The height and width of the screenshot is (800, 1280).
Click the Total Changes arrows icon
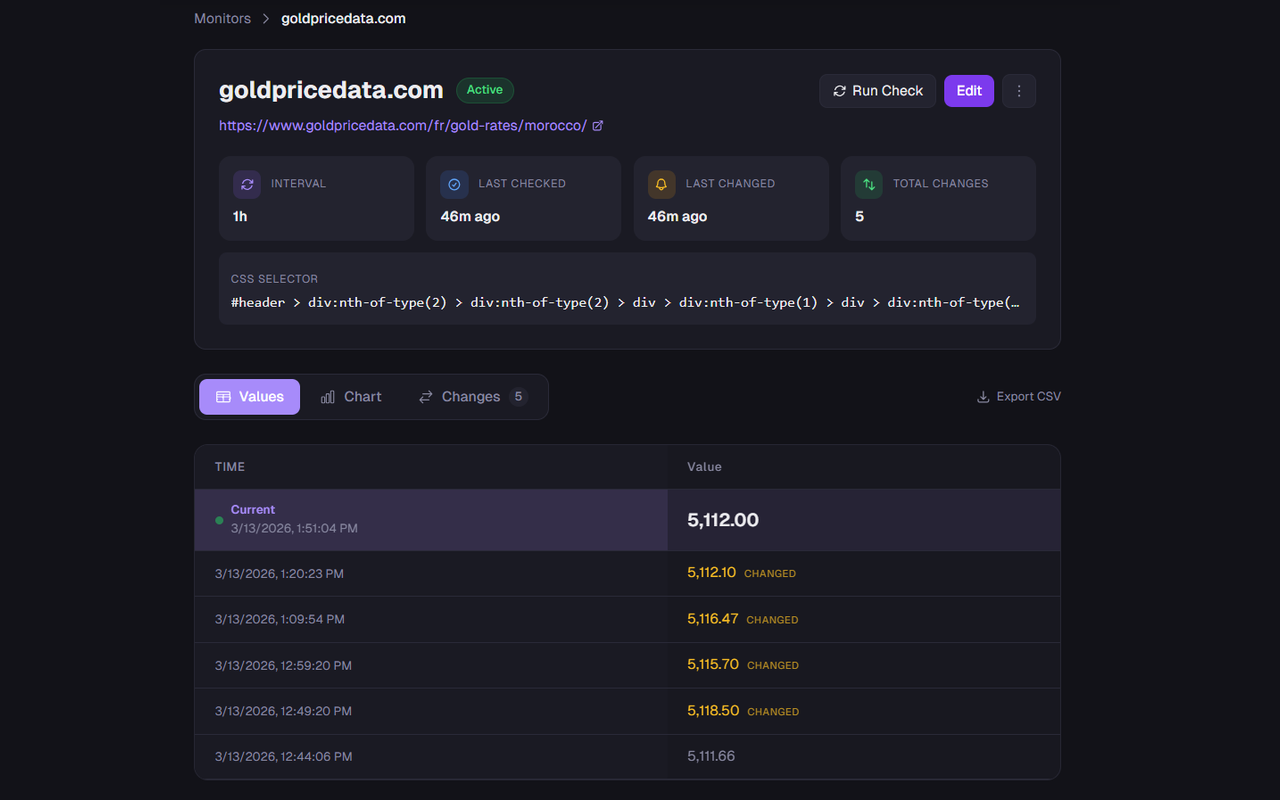pyautogui.click(x=868, y=184)
